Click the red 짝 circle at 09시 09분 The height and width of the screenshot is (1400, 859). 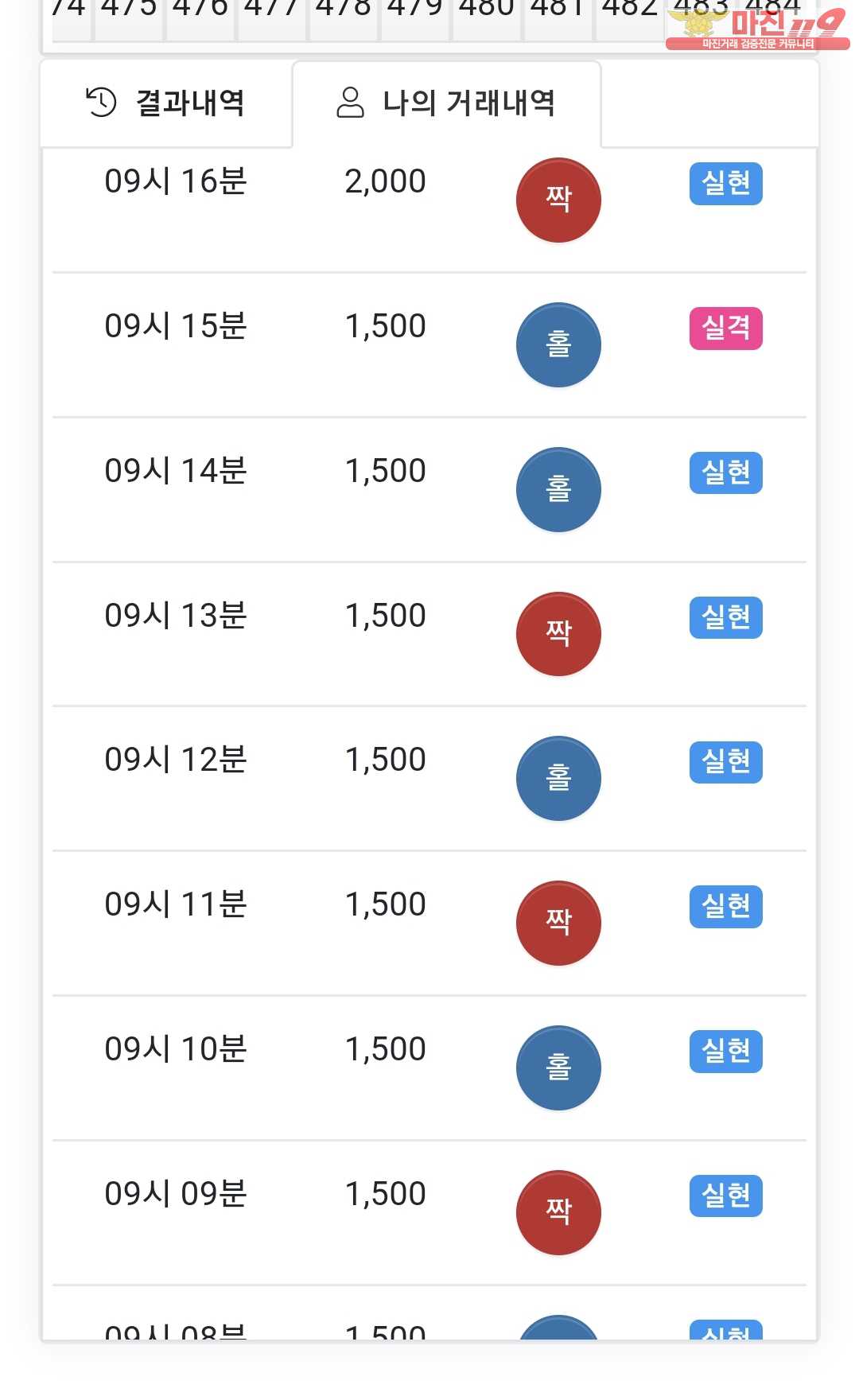558,1212
